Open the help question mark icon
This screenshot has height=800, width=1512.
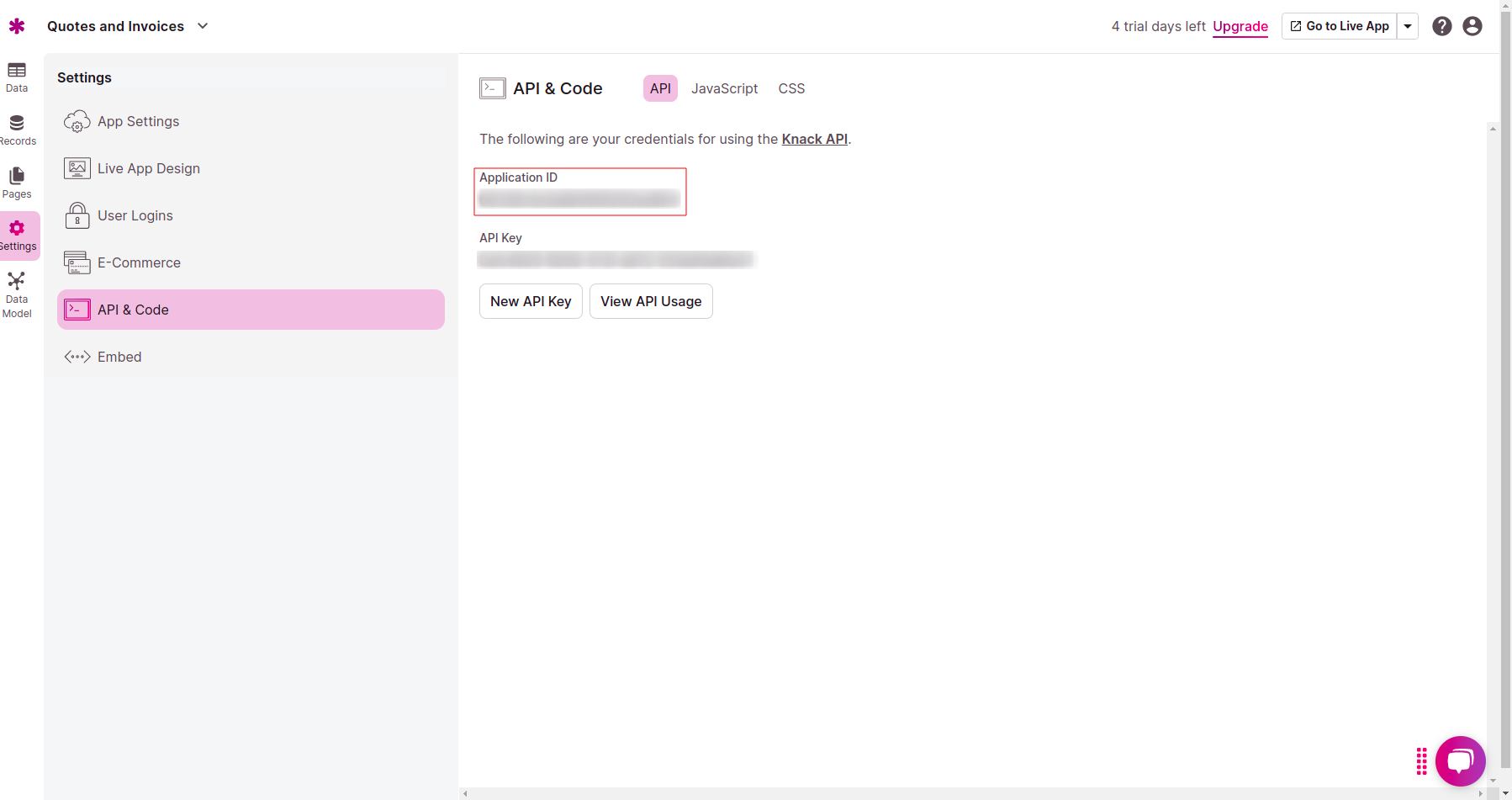(x=1442, y=26)
